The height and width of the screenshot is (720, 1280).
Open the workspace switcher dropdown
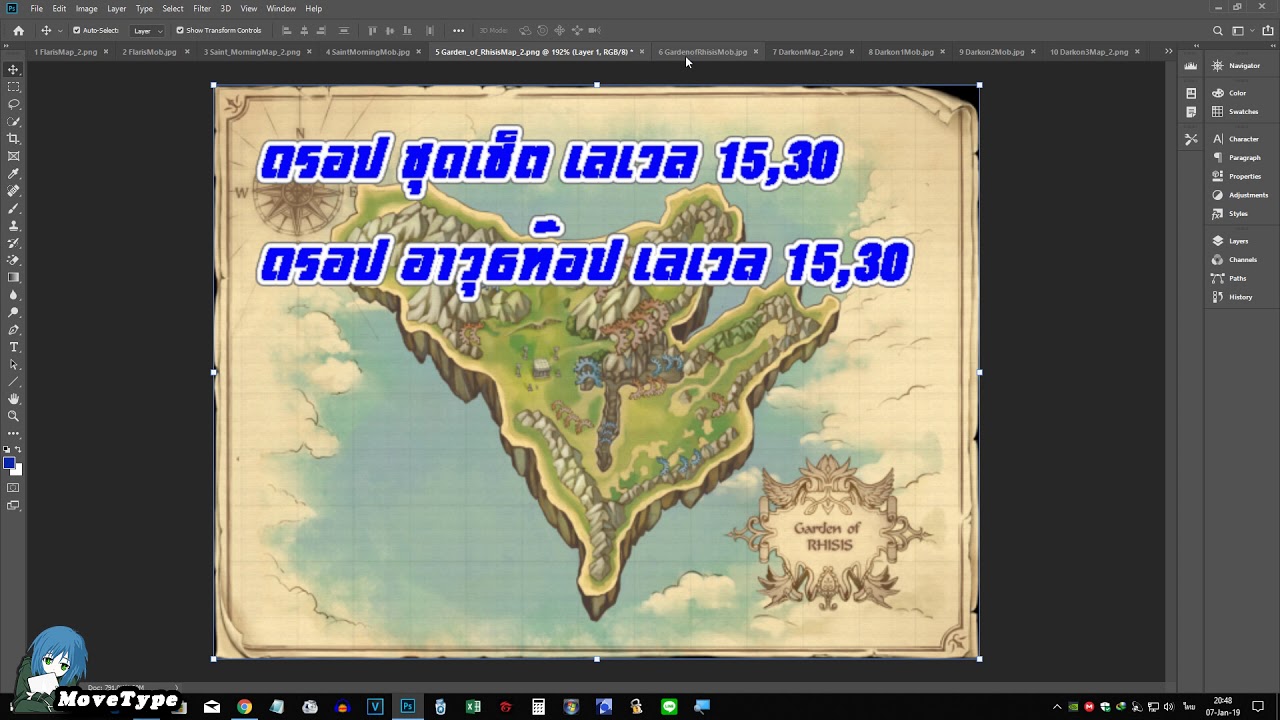coord(1242,31)
